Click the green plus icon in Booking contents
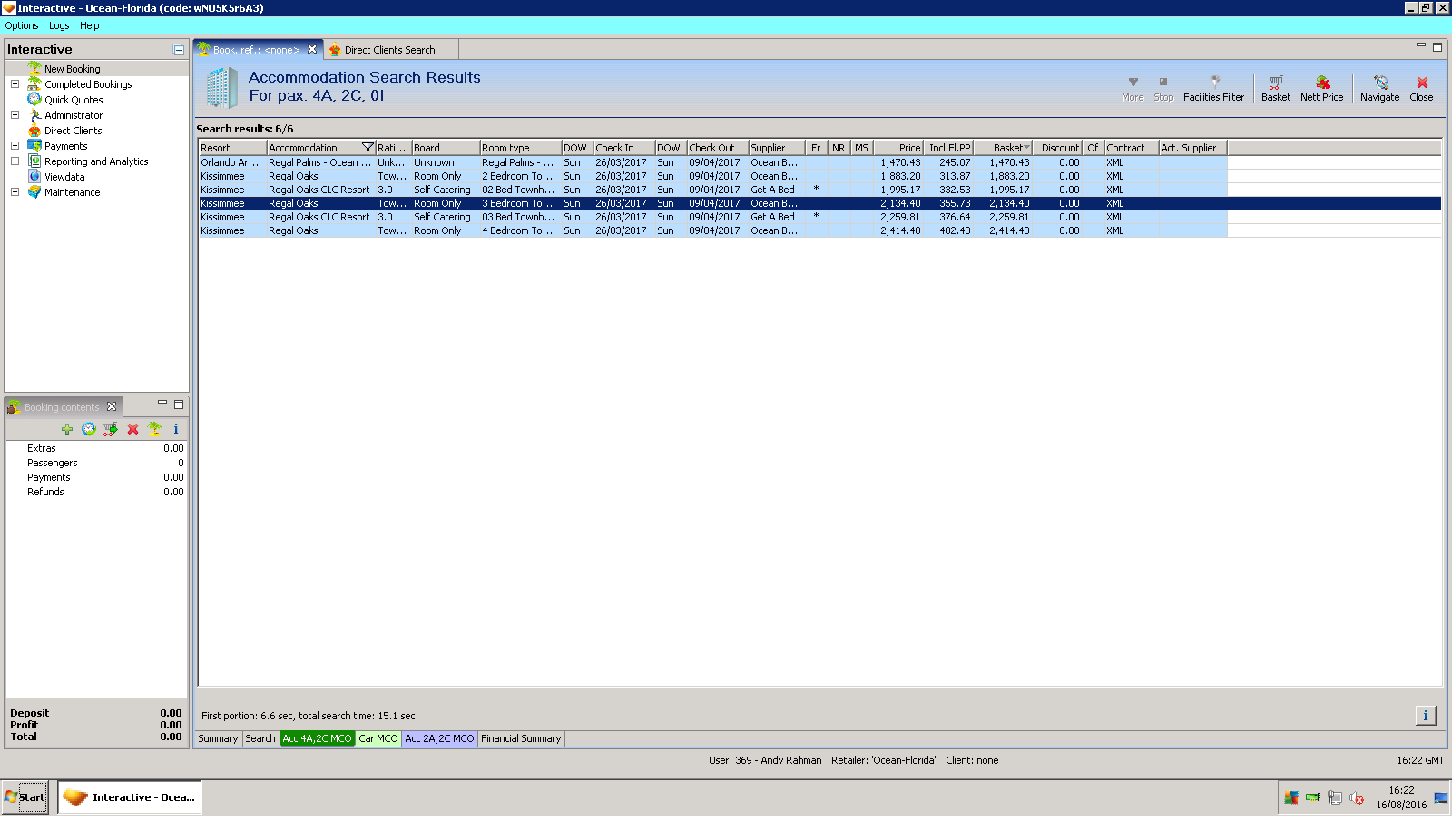The height and width of the screenshot is (840, 1452). click(67, 429)
